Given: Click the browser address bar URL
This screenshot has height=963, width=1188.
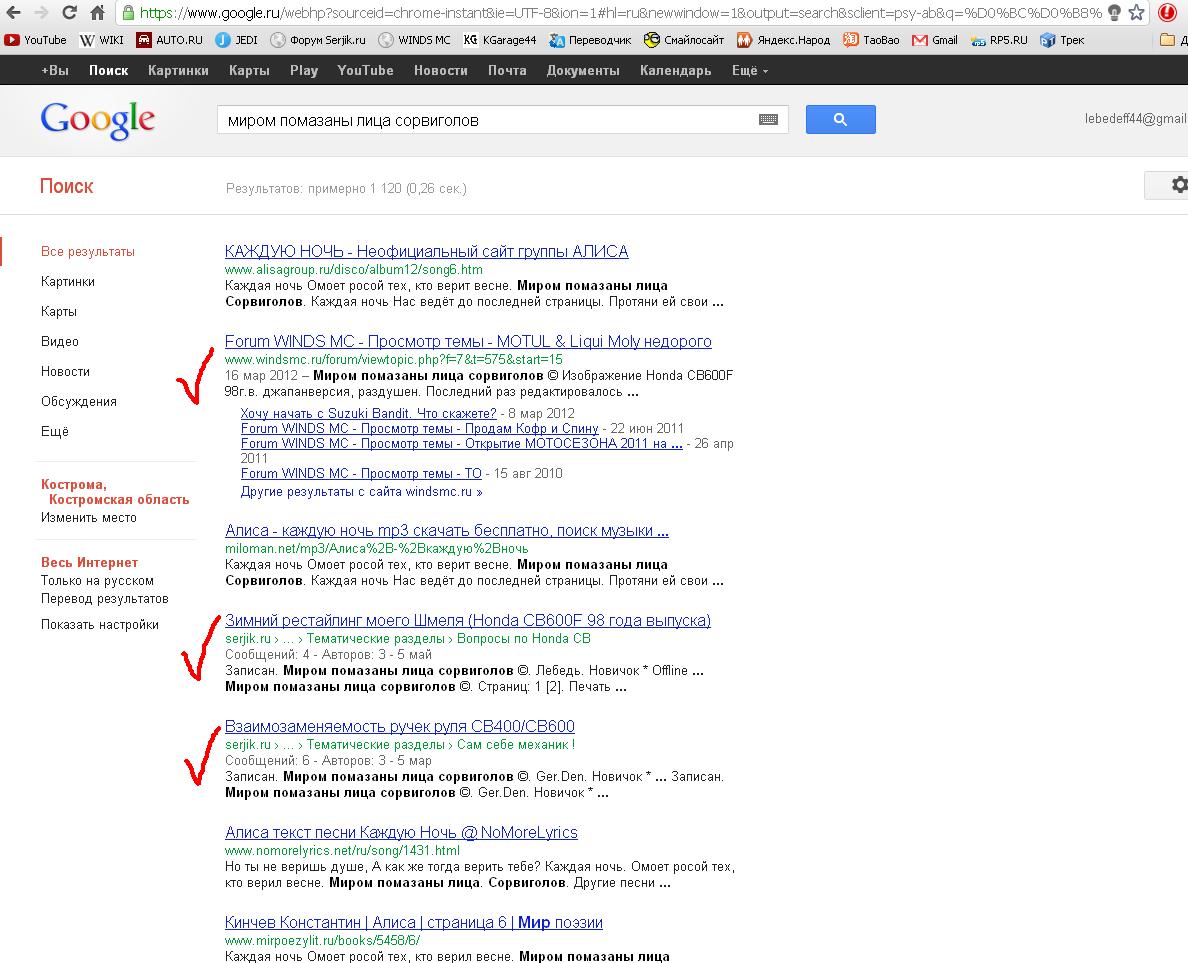Looking at the screenshot, I should (x=620, y=12).
